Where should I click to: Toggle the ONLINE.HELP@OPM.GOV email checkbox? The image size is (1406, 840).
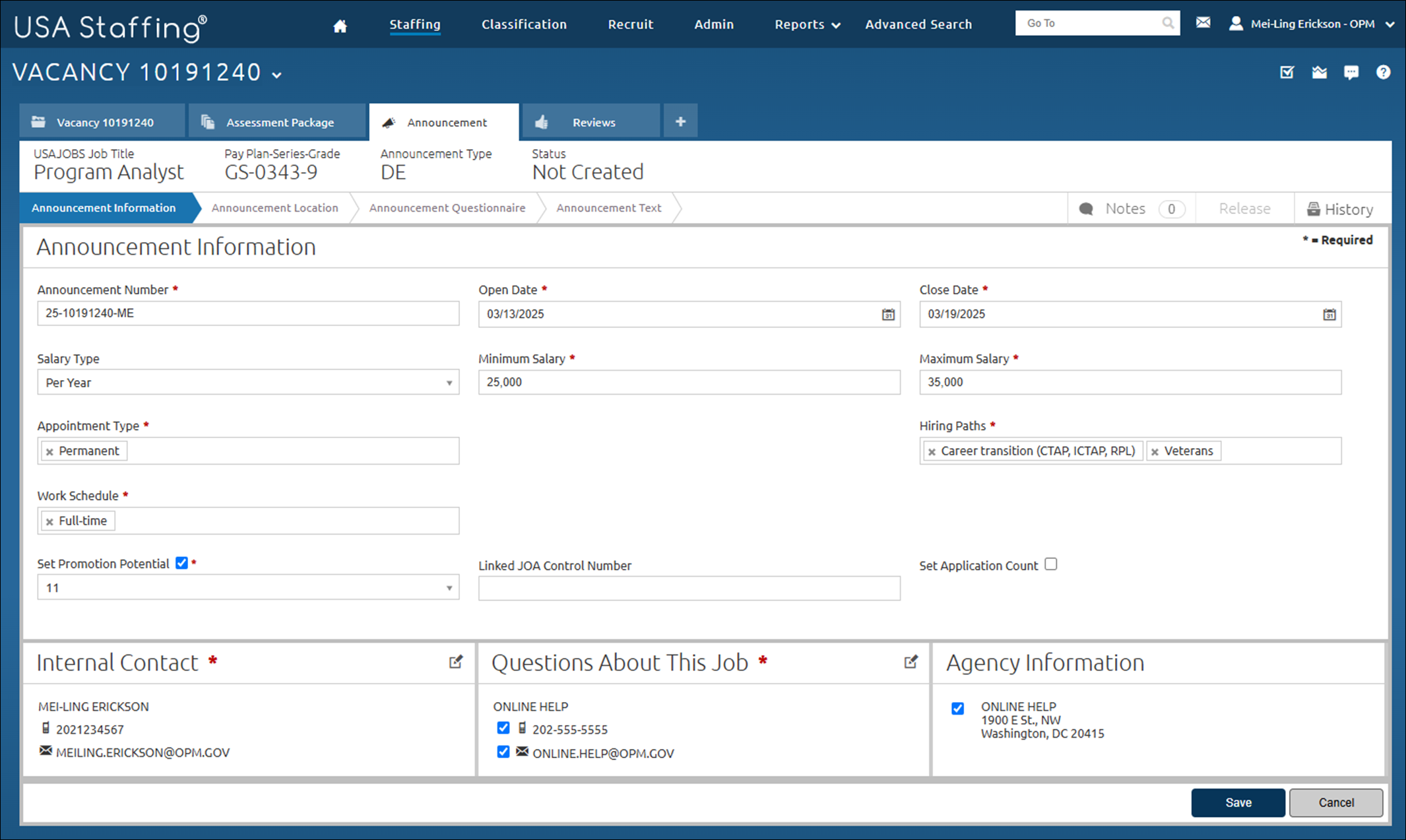point(503,752)
